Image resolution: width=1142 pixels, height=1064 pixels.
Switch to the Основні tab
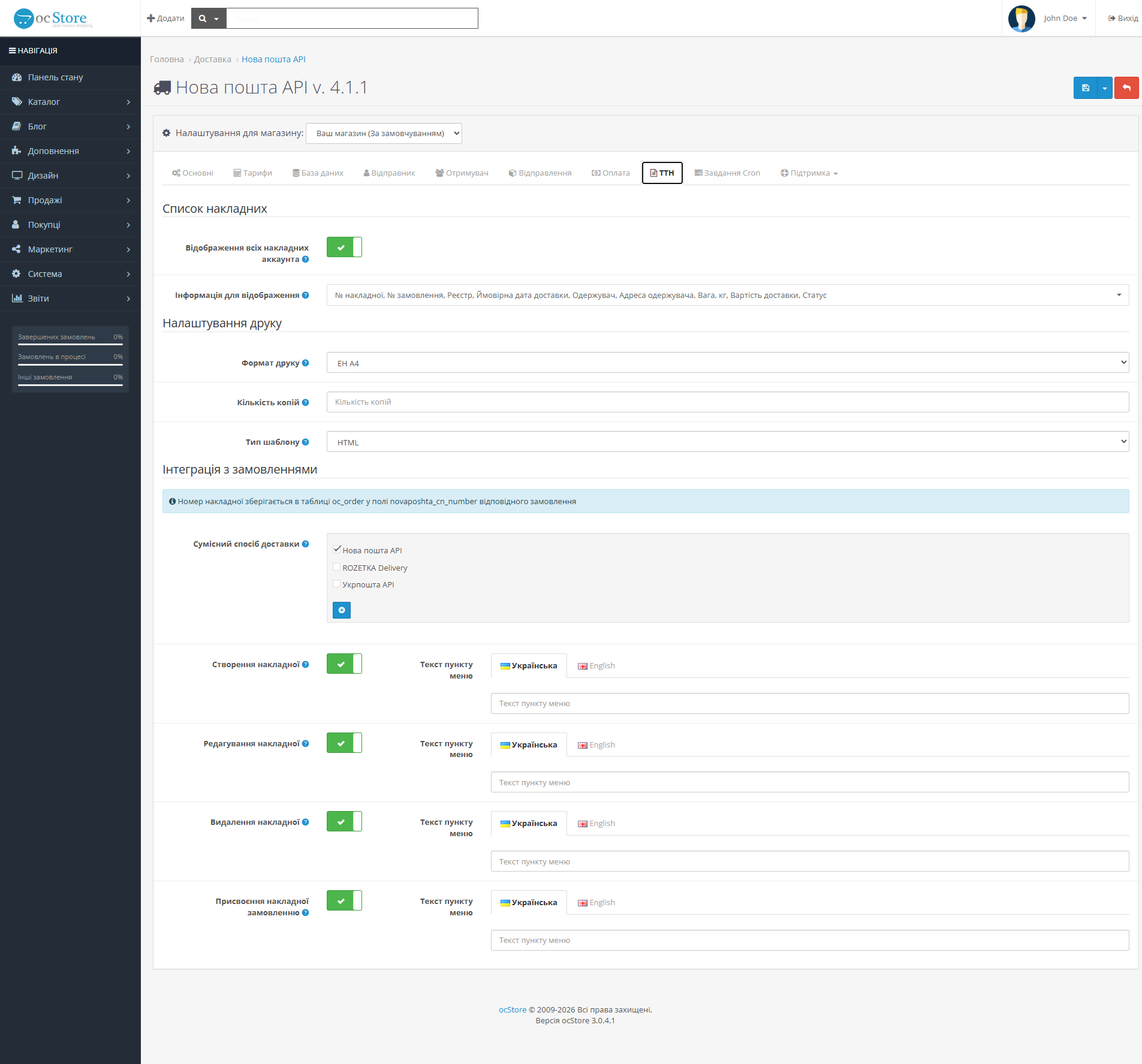[x=192, y=173]
